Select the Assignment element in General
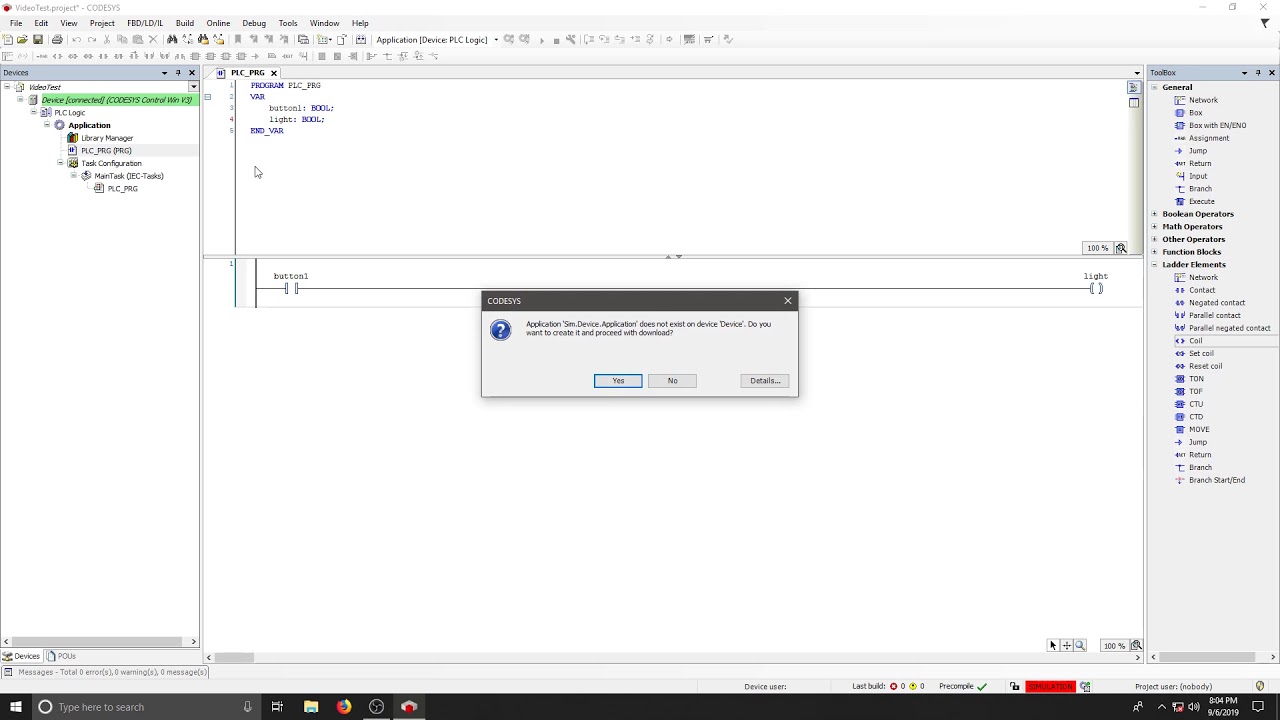Image resolution: width=1280 pixels, height=720 pixels. (1209, 138)
